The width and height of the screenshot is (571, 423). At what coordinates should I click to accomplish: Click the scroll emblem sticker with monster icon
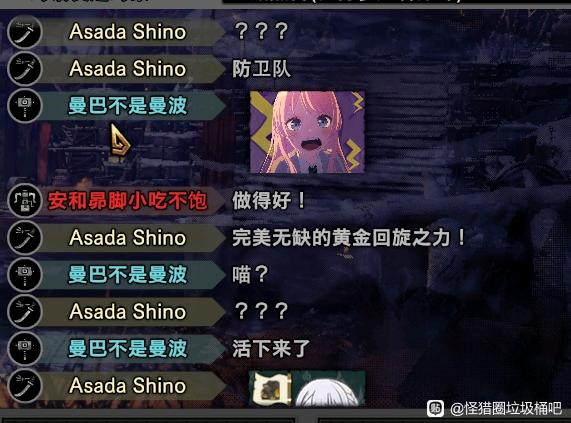tap(270, 389)
